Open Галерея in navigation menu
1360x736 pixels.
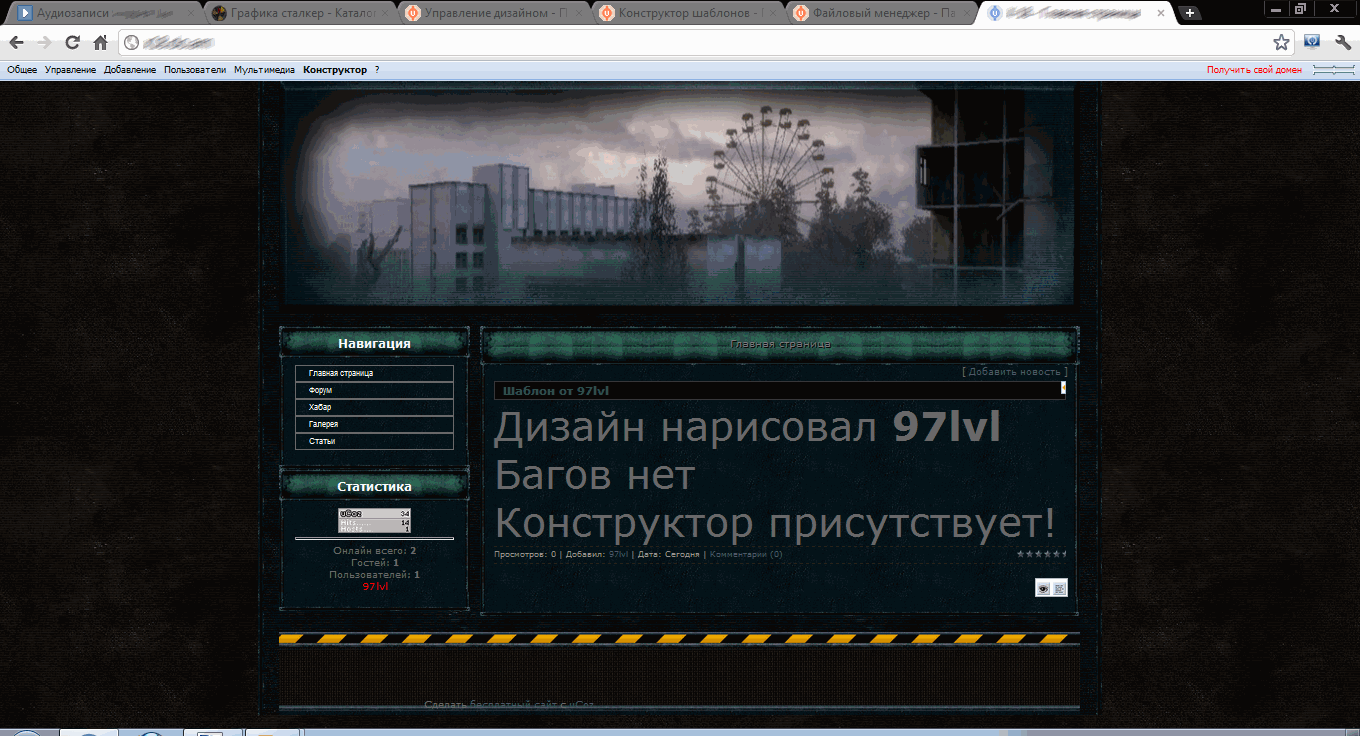tap(374, 424)
